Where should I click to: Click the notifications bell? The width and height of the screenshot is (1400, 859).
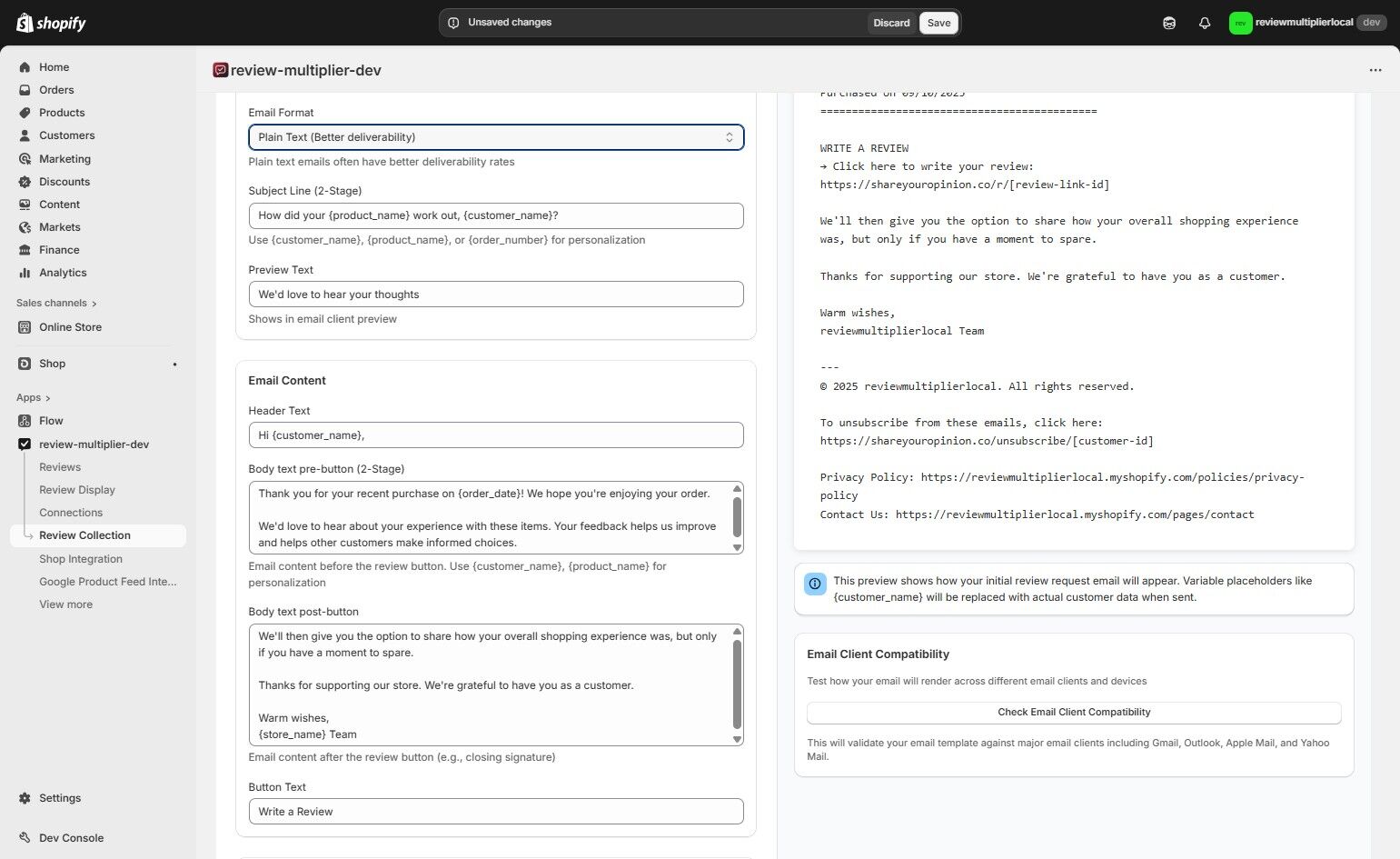(1205, 23)
